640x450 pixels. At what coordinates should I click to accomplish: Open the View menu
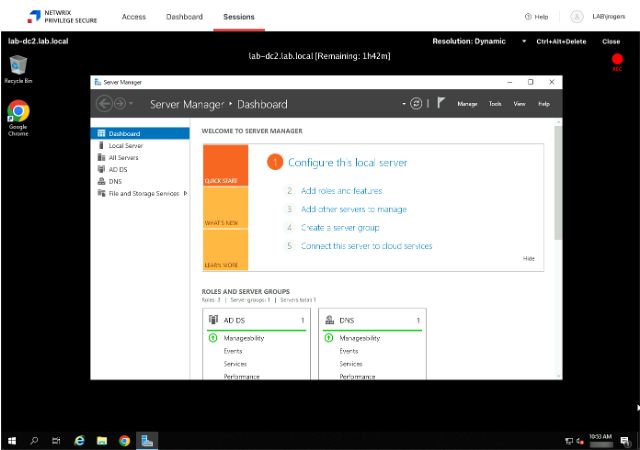pyautogui.click(x=519, y=104)
